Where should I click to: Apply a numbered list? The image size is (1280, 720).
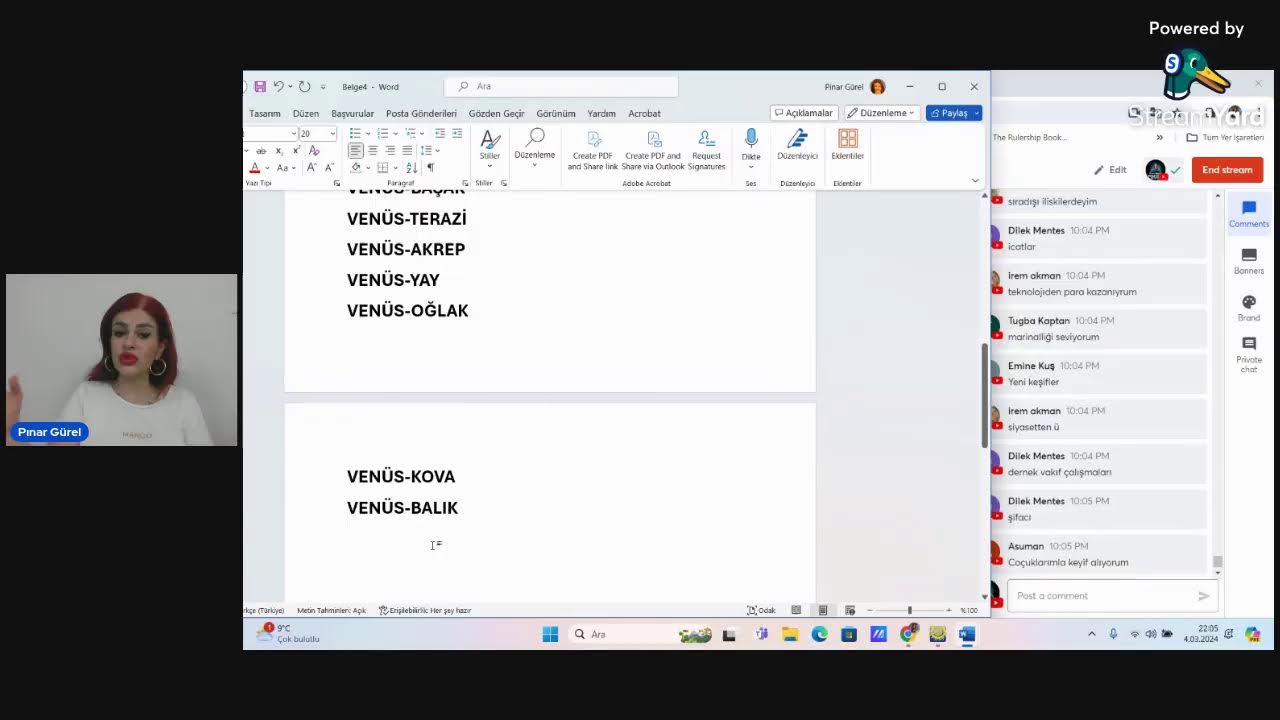click(385, 133)
